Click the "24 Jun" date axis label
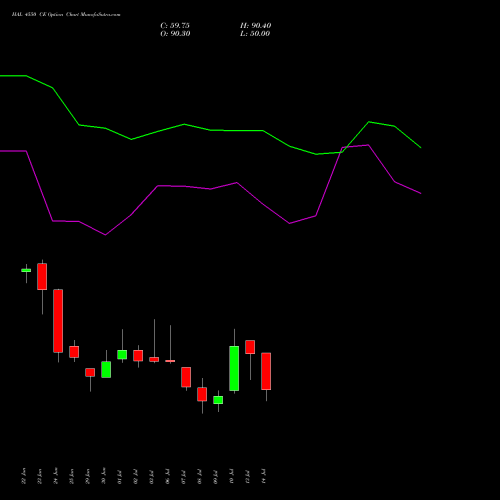This screenshot has height=500, width=500. (56, 476)
